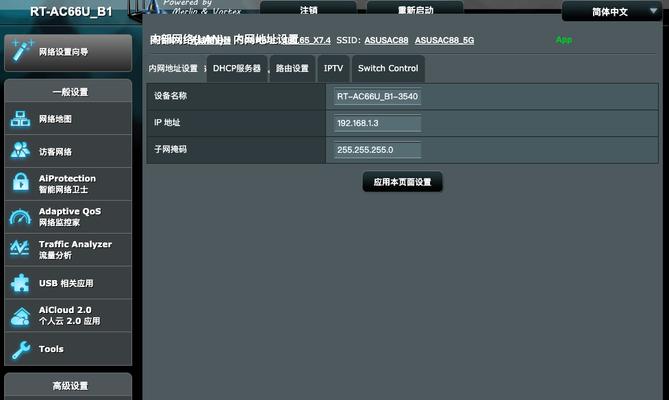The height and width of the screenshot is (400, 669).
Task: Click the Traffic Analyzer chart icon
Action: pyautogui.click(x=20, y=249)
